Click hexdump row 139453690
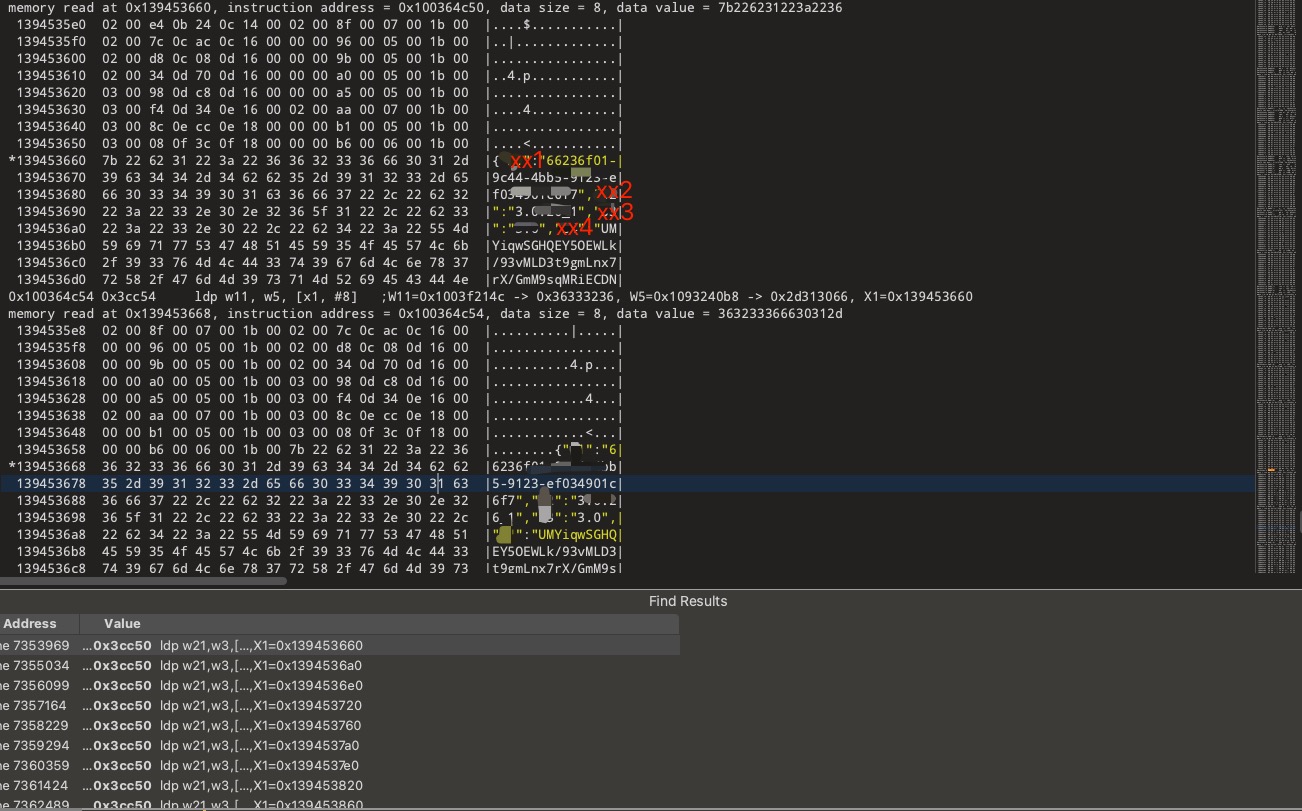This screenshot has height=811, width=1302. coord(319,212)
